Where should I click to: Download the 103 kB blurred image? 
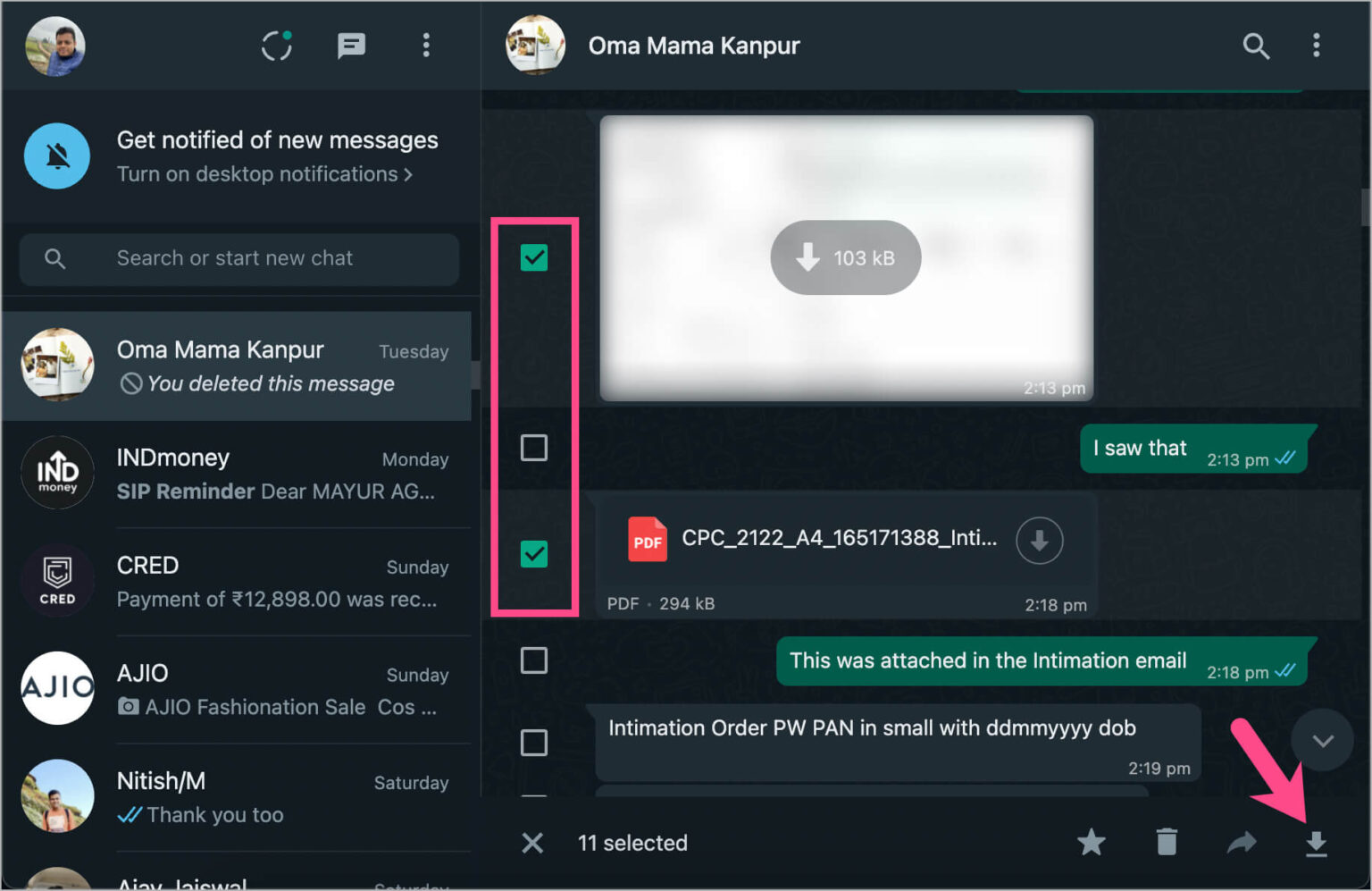pos(845,257)
